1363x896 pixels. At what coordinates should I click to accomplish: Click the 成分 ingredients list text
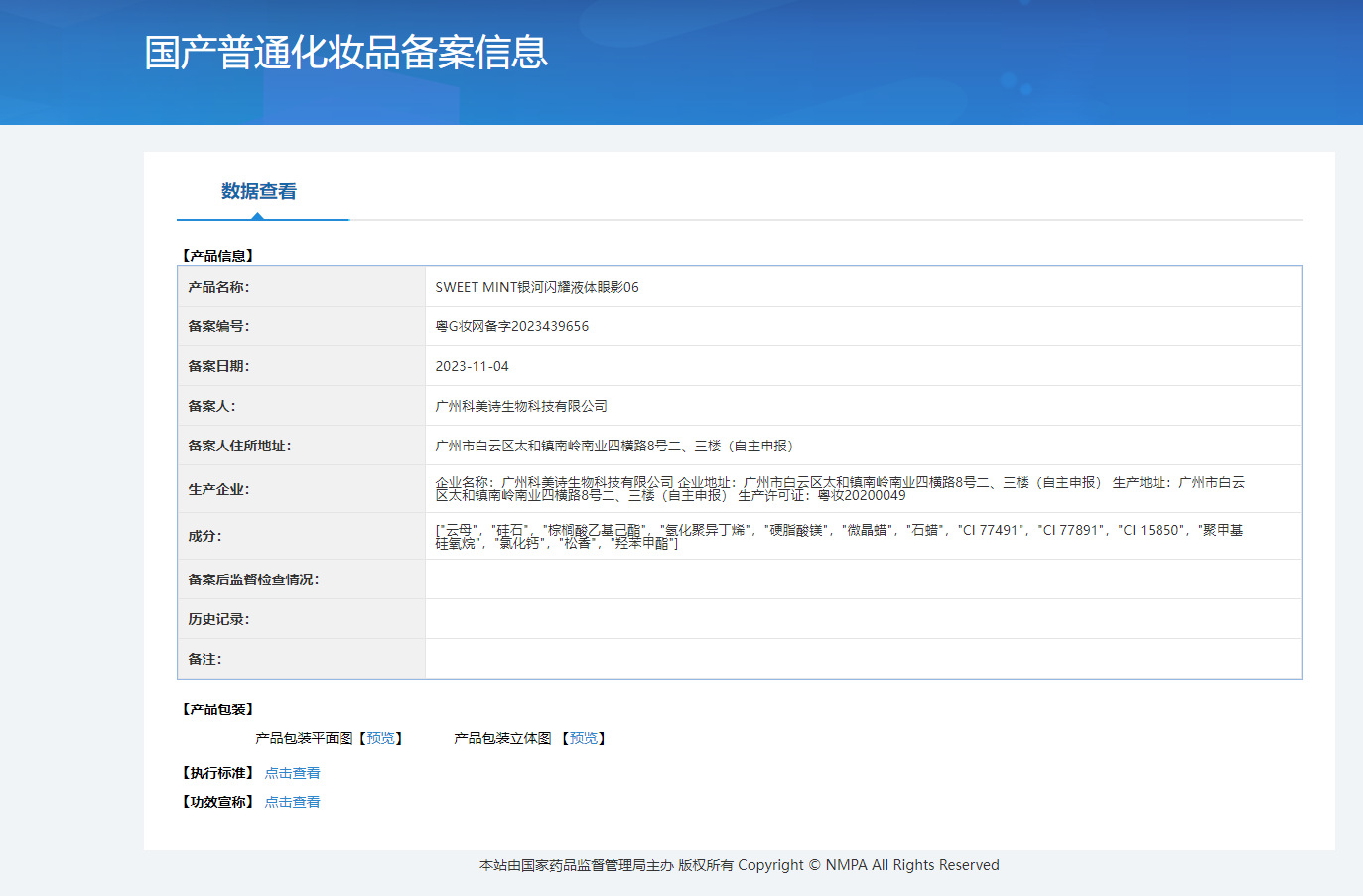839,536
